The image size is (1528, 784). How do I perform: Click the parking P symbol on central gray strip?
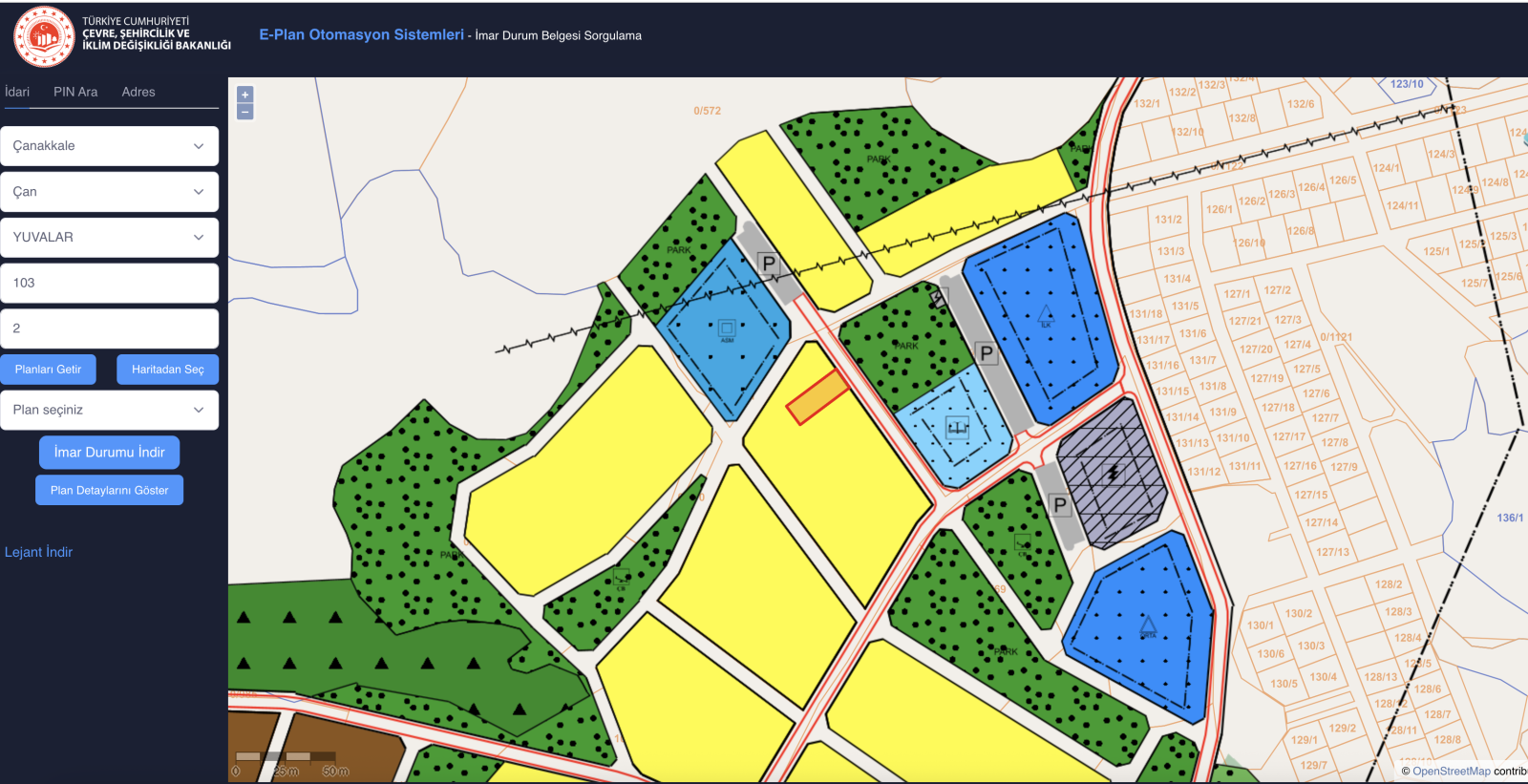point(987,353)
